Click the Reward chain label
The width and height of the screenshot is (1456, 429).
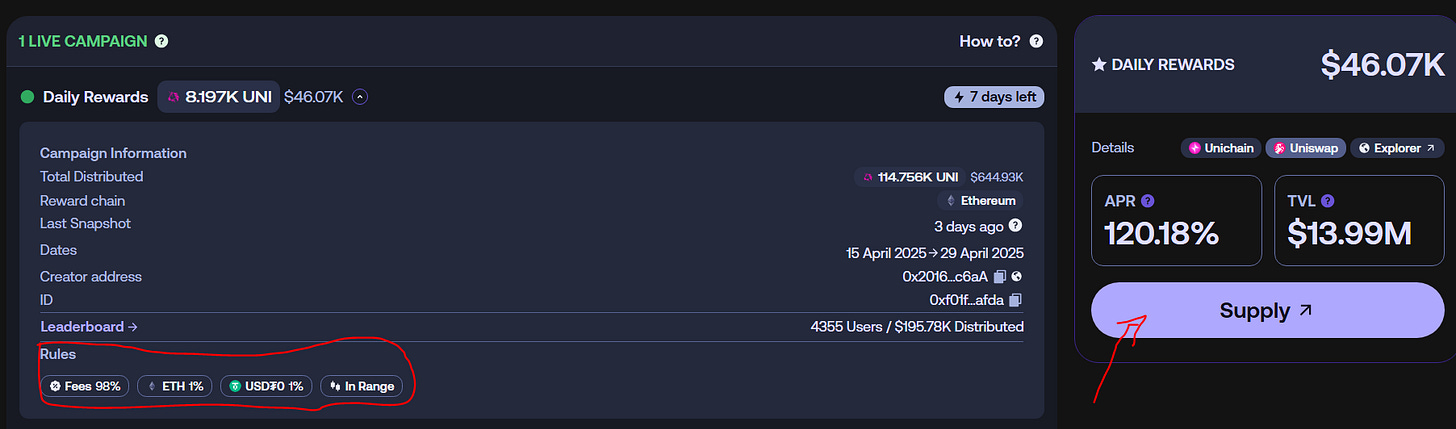(83, 201)
